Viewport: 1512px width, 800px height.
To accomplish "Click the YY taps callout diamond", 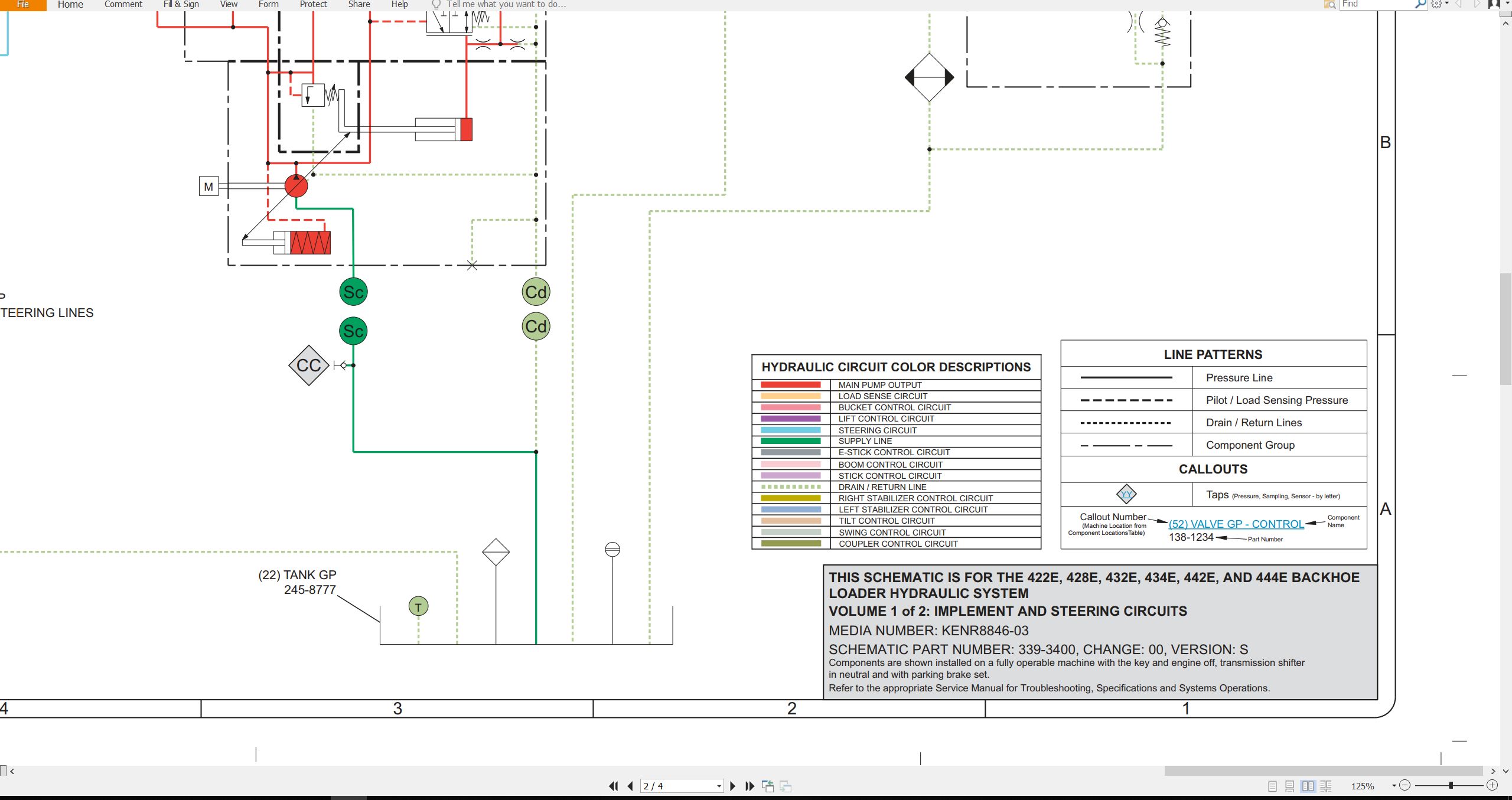I will point(1126,494).
